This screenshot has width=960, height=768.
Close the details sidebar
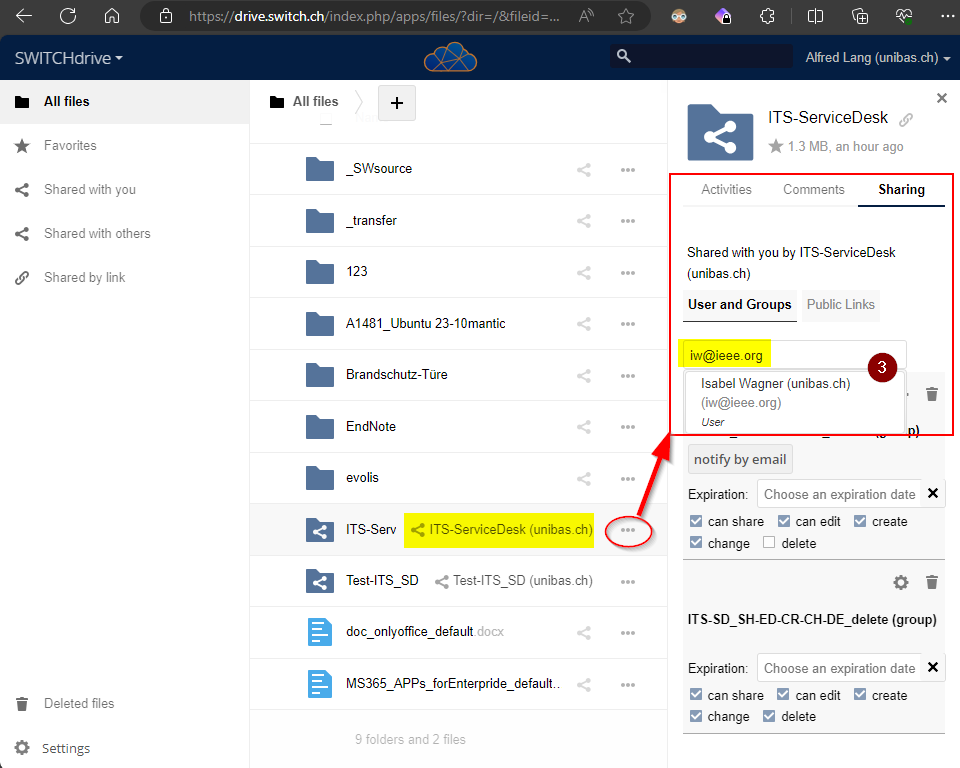(942, 98)
